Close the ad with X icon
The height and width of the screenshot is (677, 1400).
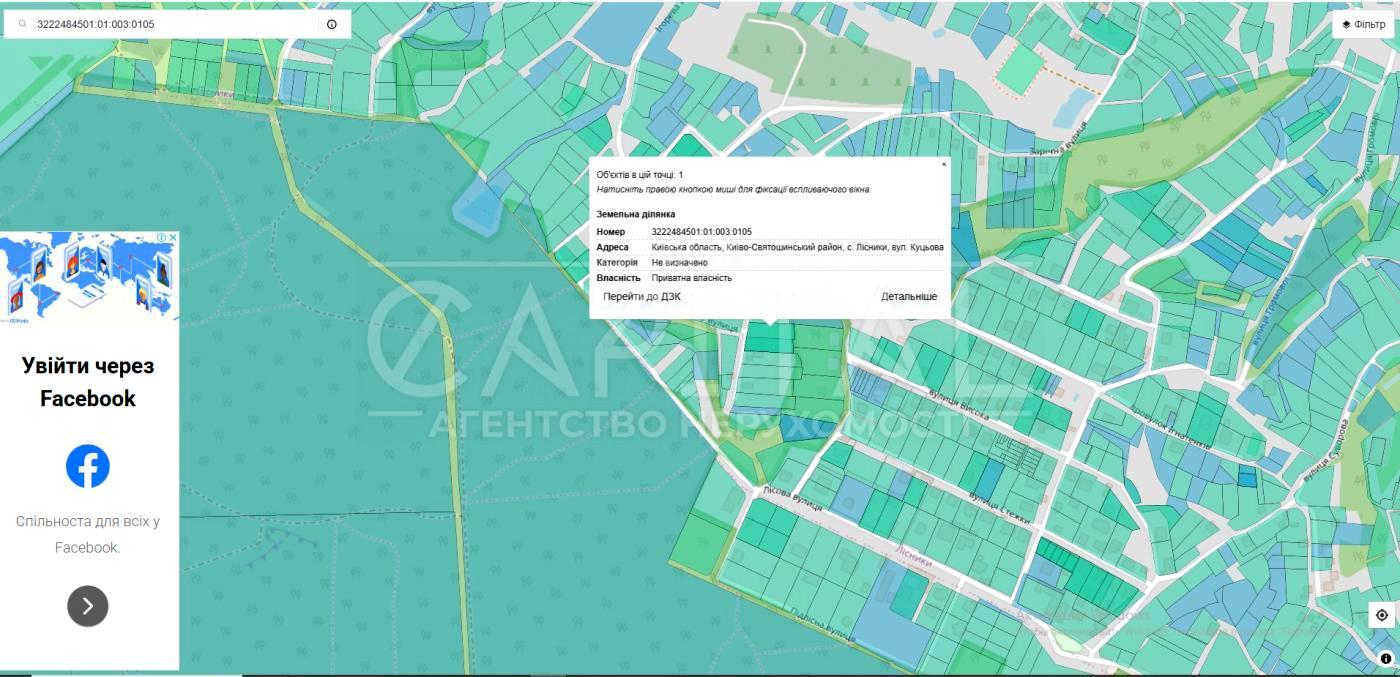coord(172,238)
